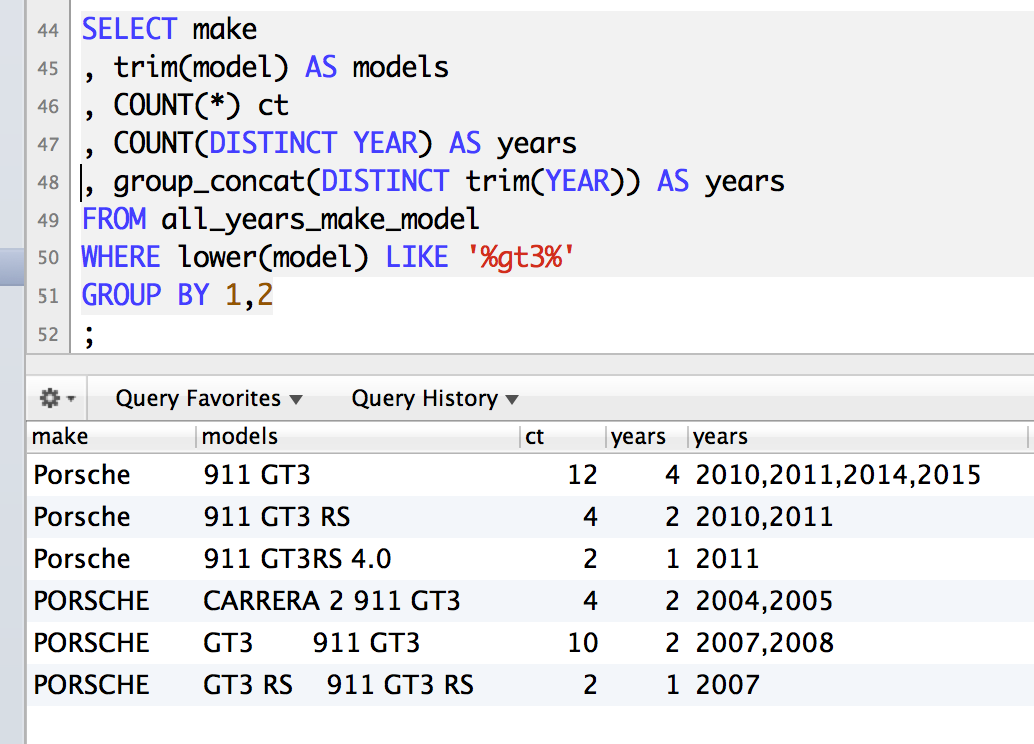The image size is (1034, 744).
Task: Sort by the ct column header
Action: (x=563, y=437)
